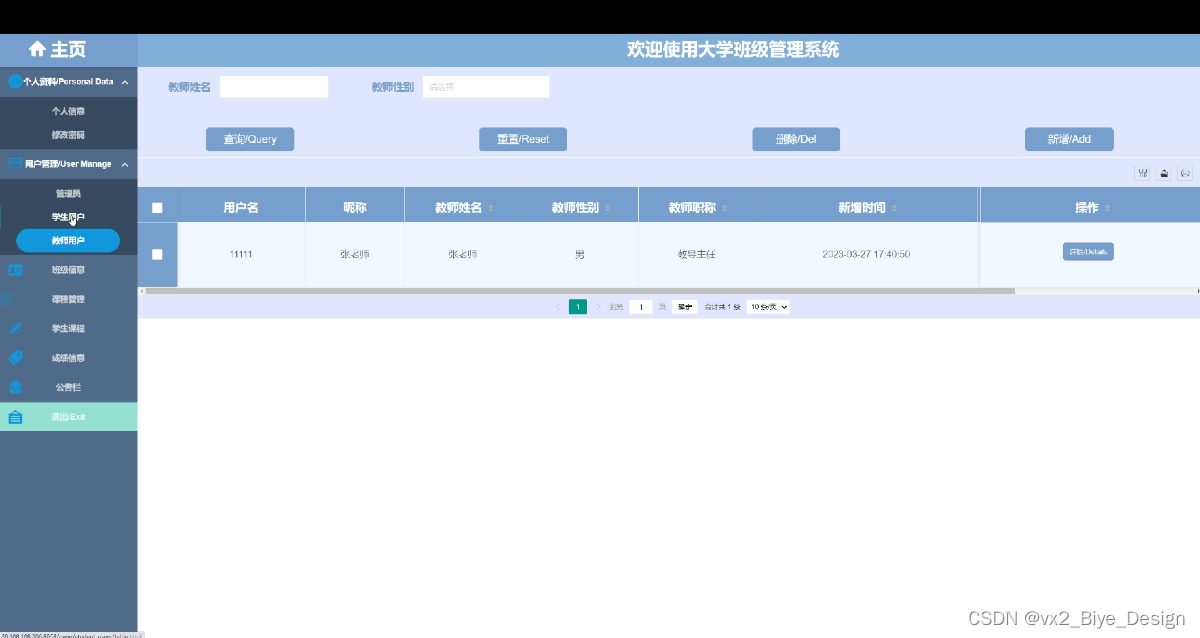Click the 11111 username cell
Image resolution: width=1200 pixels, height=638 pixels.
click(241, 255)
